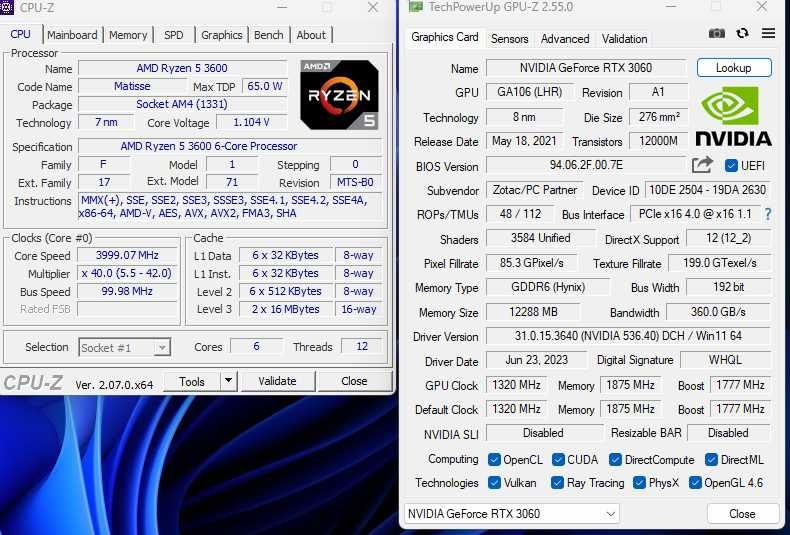Click the Validate button in CPU-Z
790x535 pixels.
click(277, 381)
